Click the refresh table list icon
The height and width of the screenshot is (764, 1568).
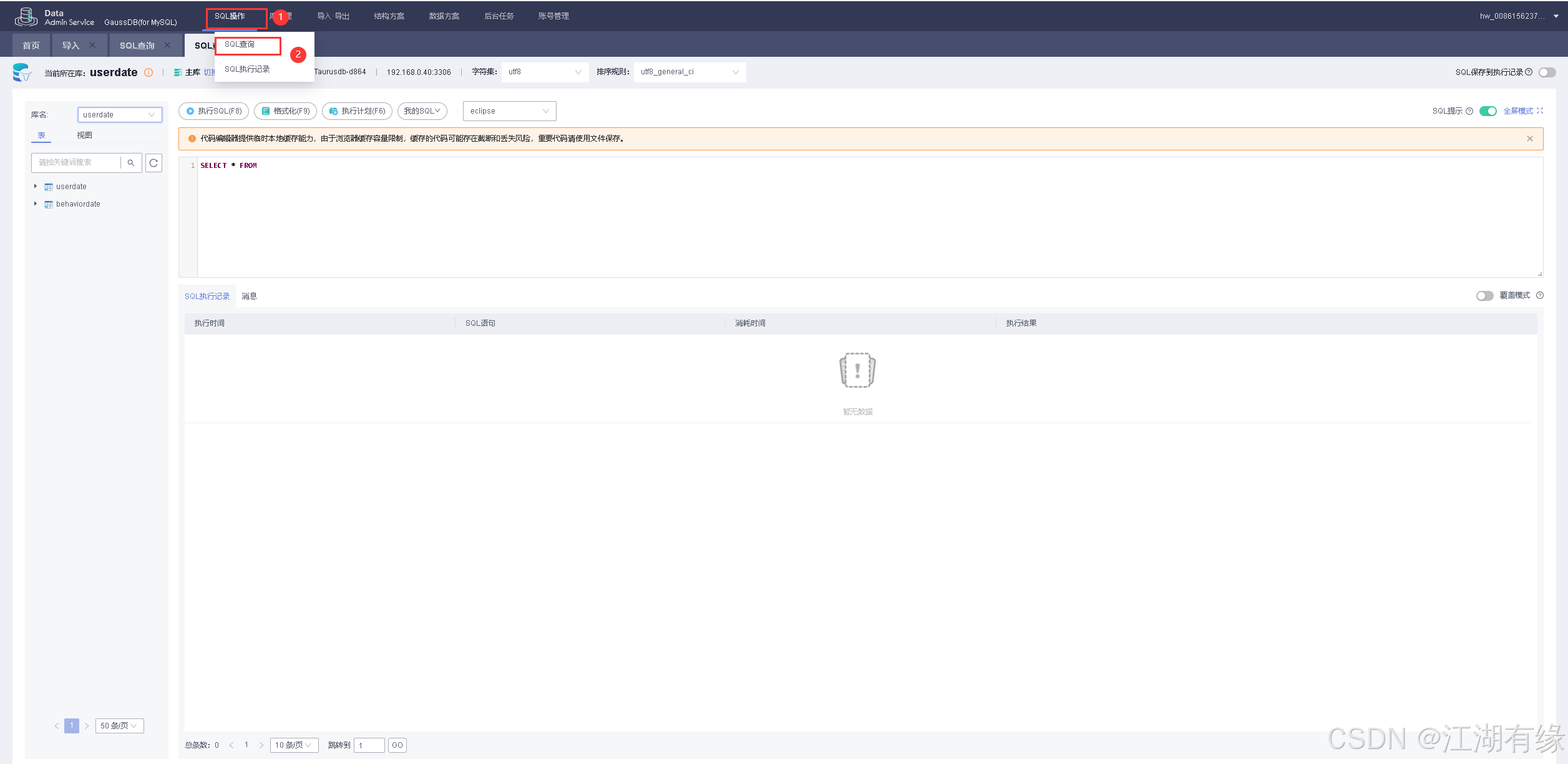click(153, 163)
